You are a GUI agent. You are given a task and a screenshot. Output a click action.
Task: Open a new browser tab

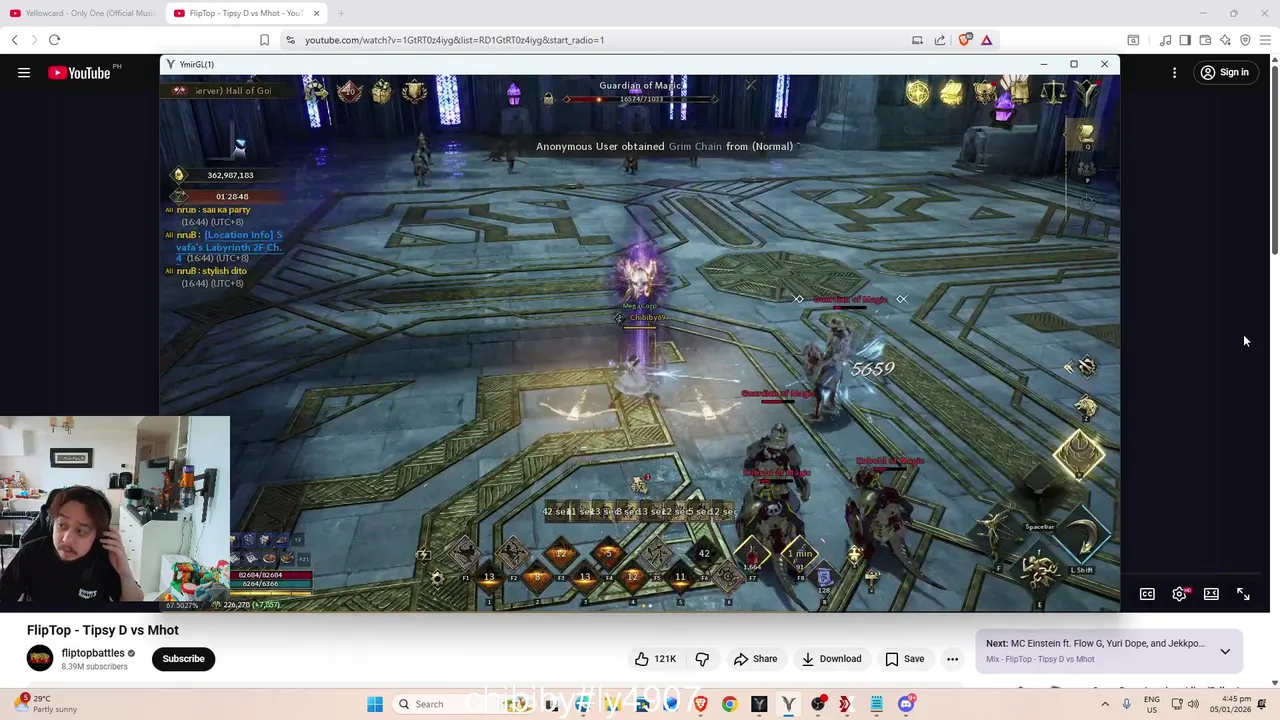coord(340,13)
